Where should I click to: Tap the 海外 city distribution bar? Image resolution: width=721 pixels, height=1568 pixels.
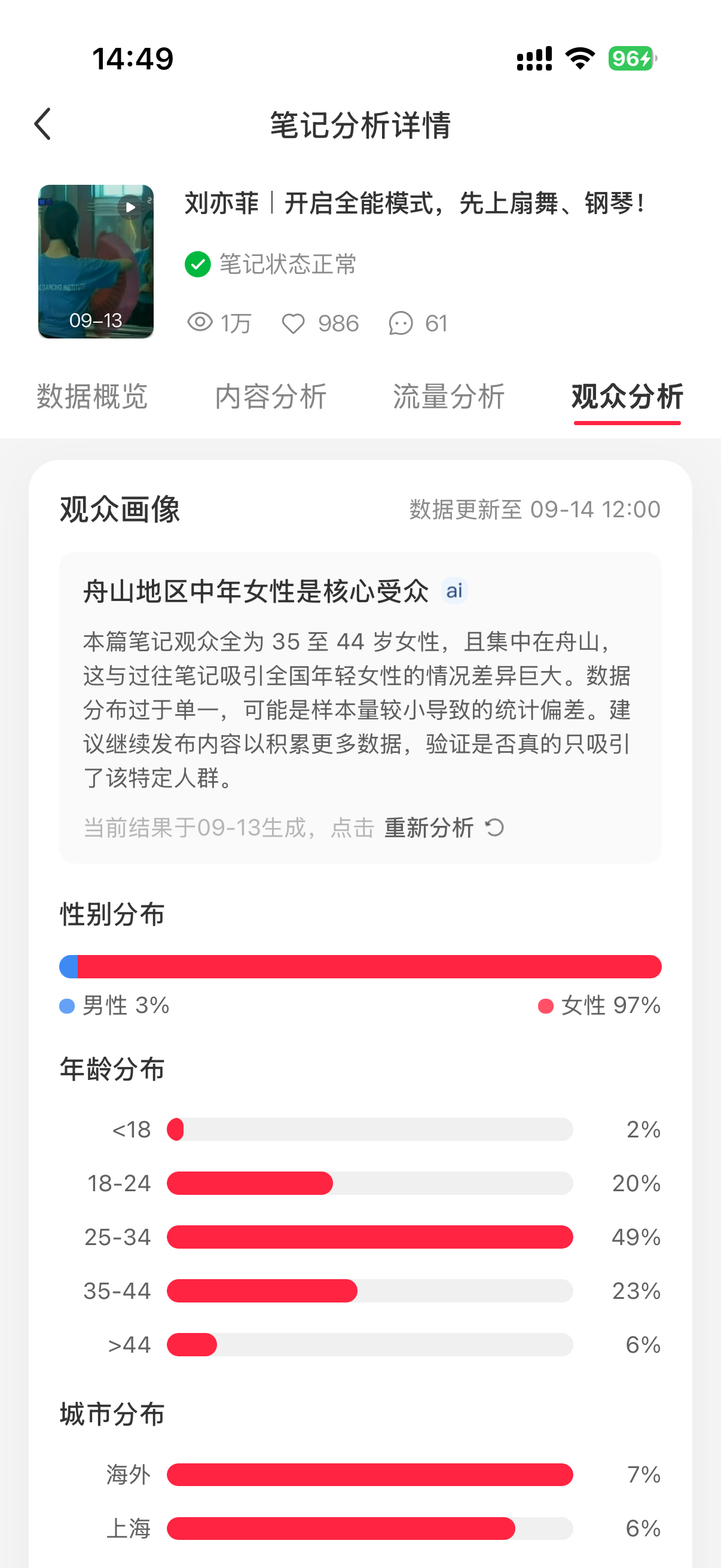pyautogui.click(x=370, y=1474)
